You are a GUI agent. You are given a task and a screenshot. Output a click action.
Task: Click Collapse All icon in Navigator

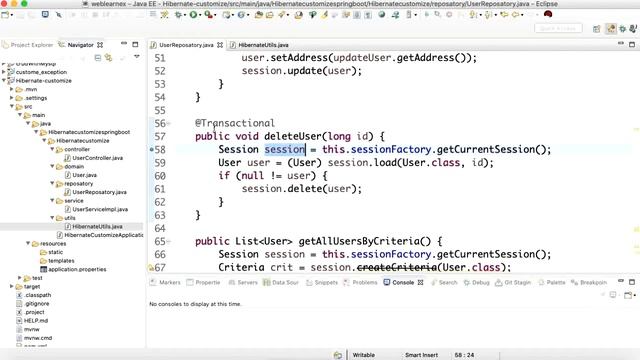tap(98, 58)
